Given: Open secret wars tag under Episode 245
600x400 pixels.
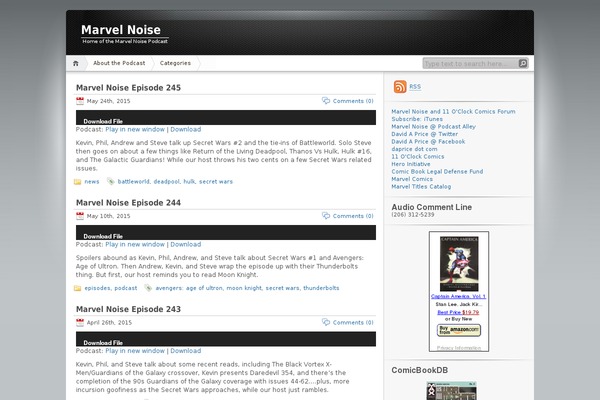Looking at the screenshot, I should click(216, 182).
